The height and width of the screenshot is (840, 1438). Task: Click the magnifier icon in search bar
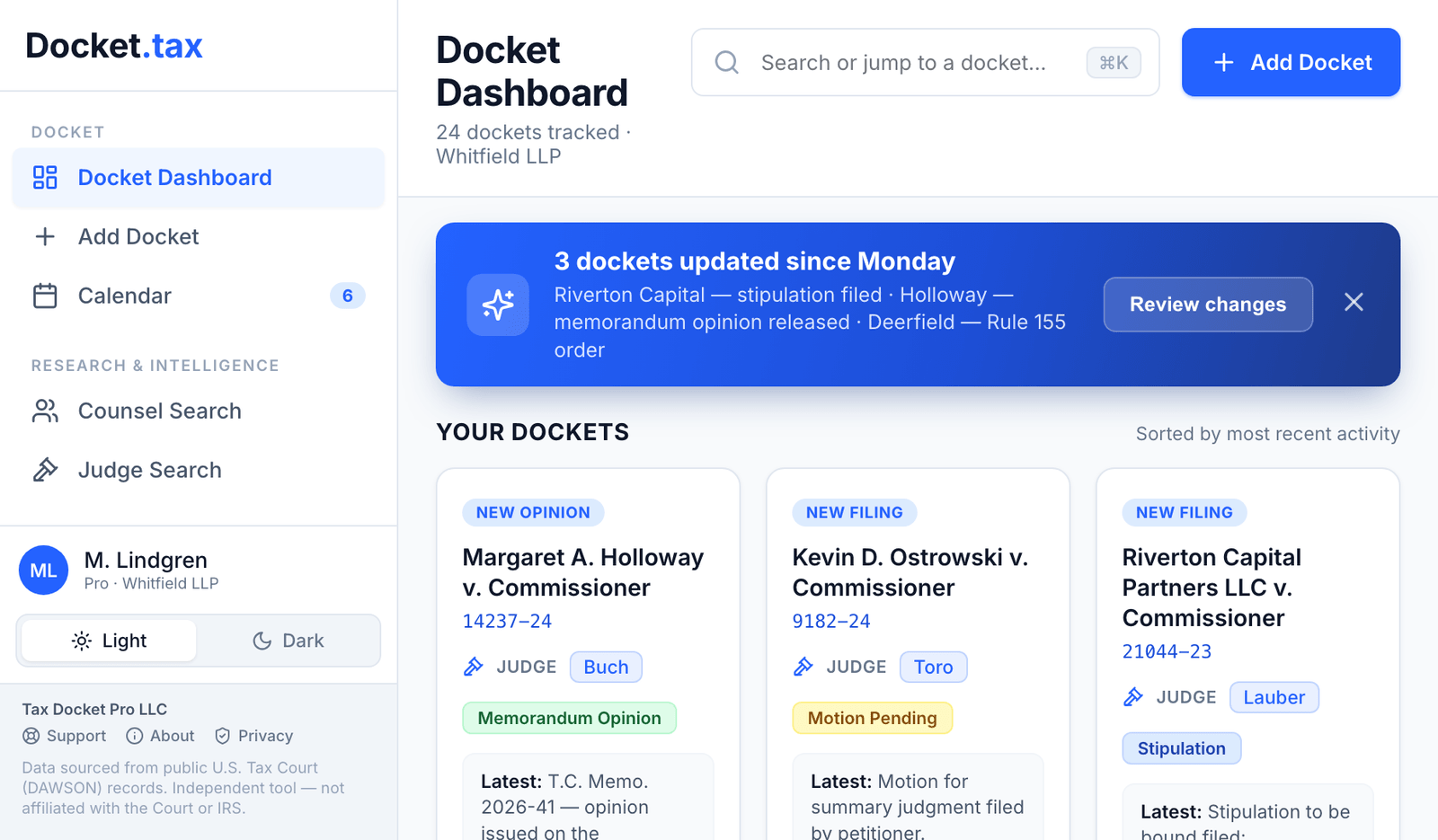click(x=726, y=63)
